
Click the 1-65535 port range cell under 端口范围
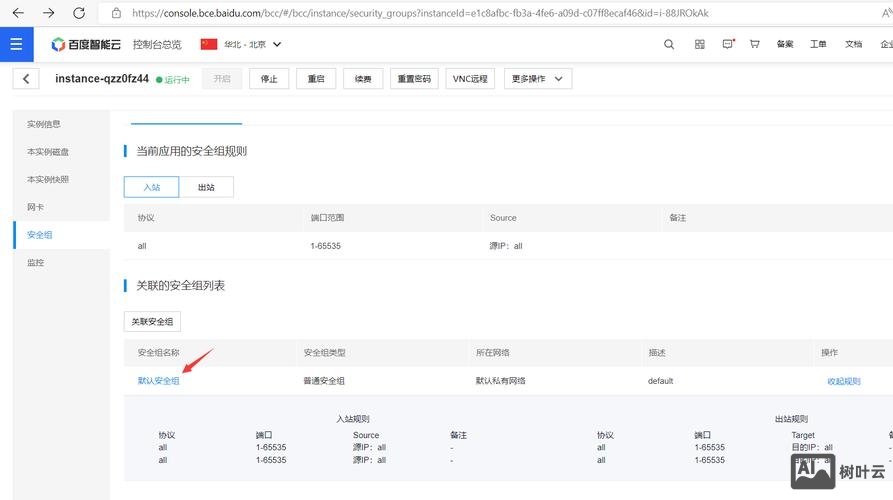(x=326, y=246)
